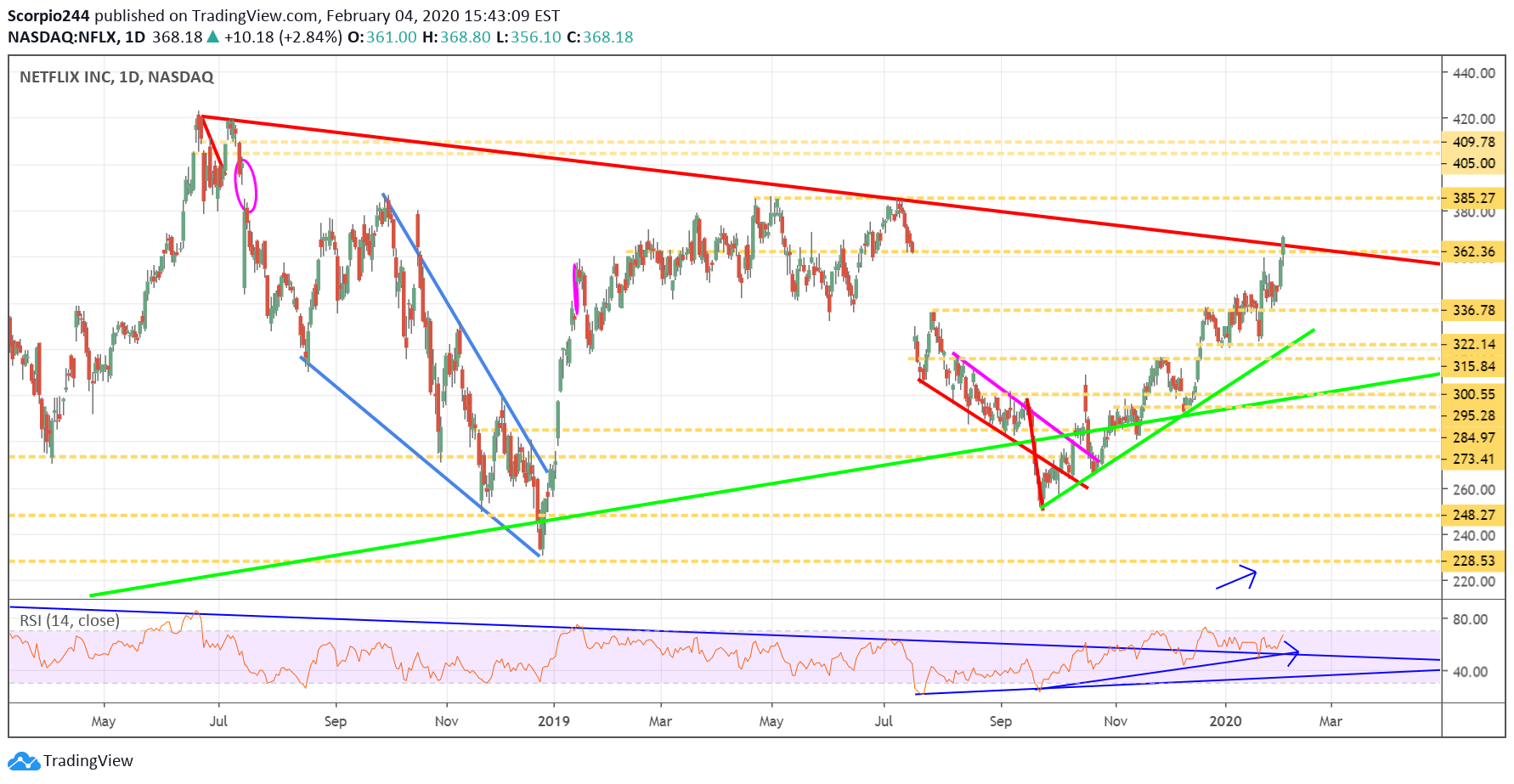Click the 362.36 price level label
The height and width of the screenshot is (784, 1514).
click(1474, 251)
